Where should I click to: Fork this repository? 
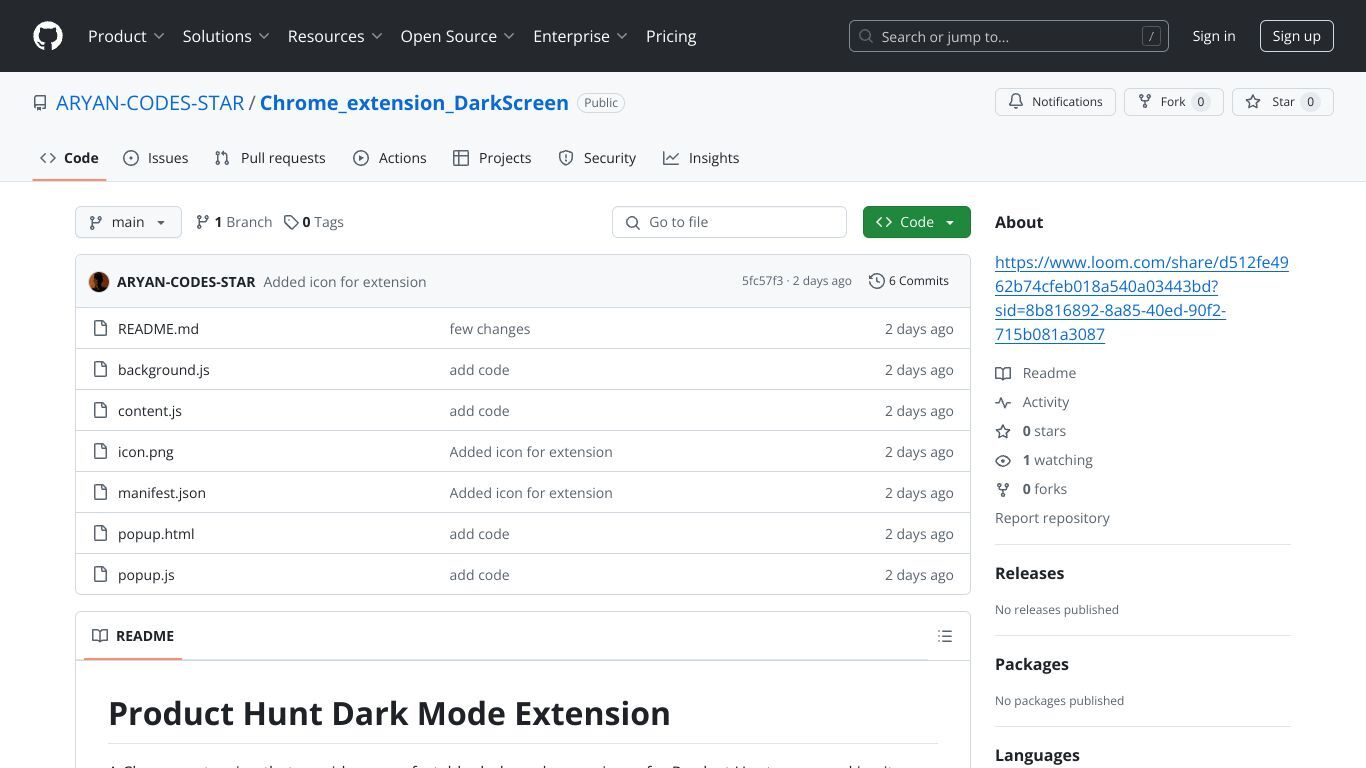pyautogui.click(x=1173, y=102)
